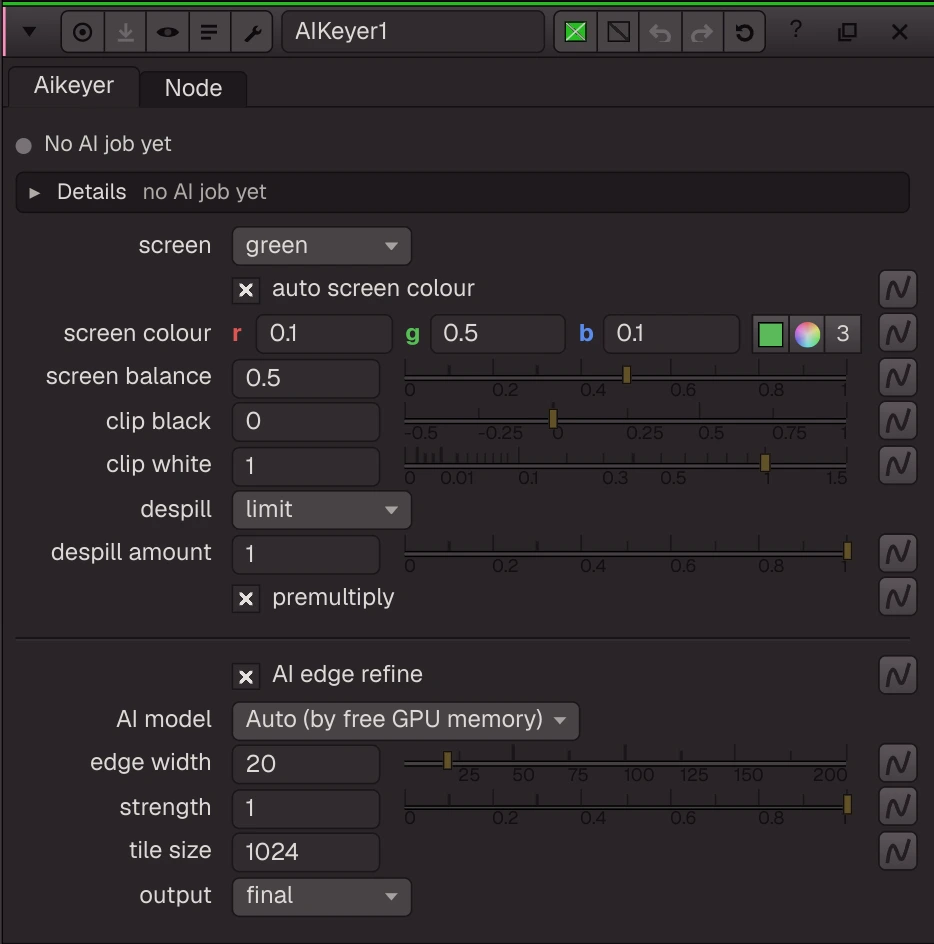Expand the Details disclosure triangle

click(34, 193)
